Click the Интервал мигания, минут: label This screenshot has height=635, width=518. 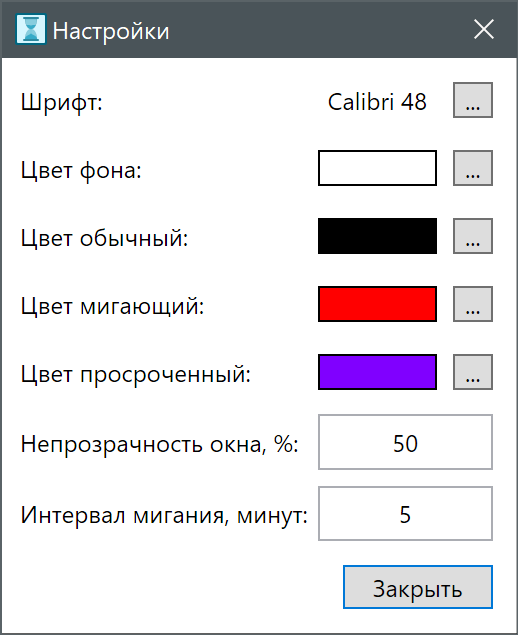pyautogui.click(x=164, y=516)
